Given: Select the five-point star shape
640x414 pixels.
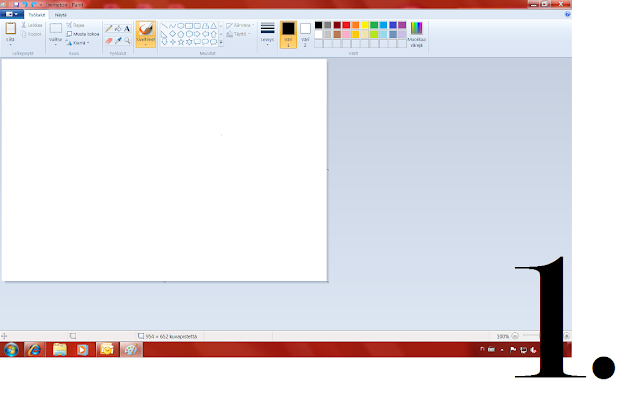Looking at the screenshot, I should click(180, 42).
